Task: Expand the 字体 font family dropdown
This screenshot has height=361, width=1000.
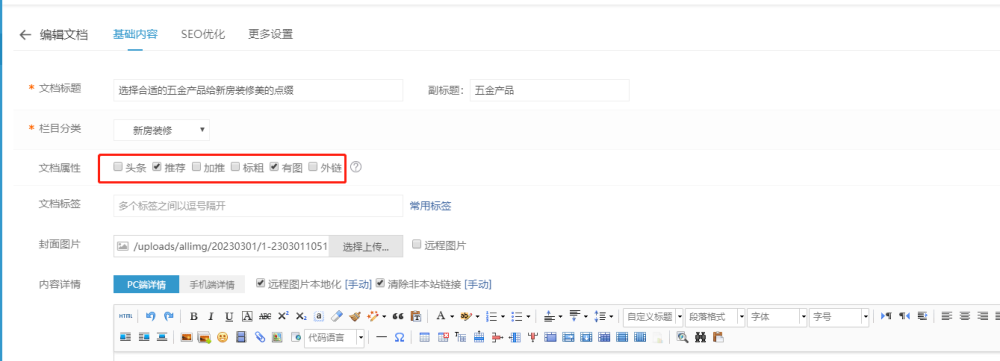Action: [777, 316]
